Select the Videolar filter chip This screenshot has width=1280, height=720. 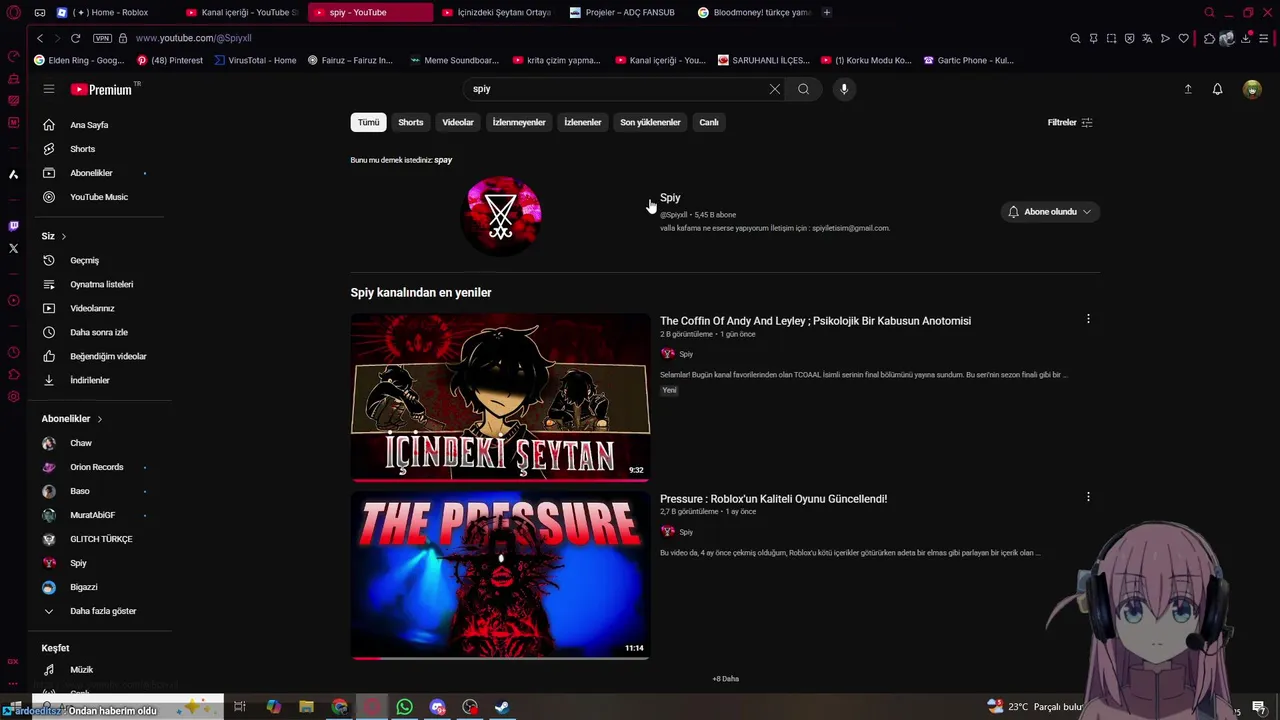pyautogui.click(x=458, y=122)
